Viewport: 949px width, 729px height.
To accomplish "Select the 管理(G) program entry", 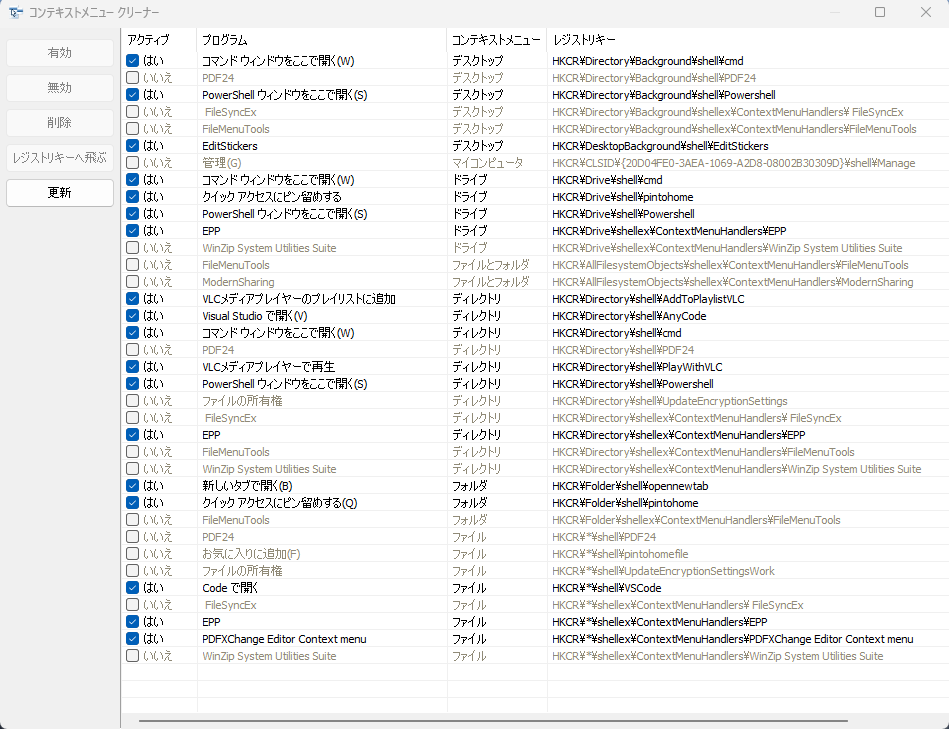I will click(222, 163).
